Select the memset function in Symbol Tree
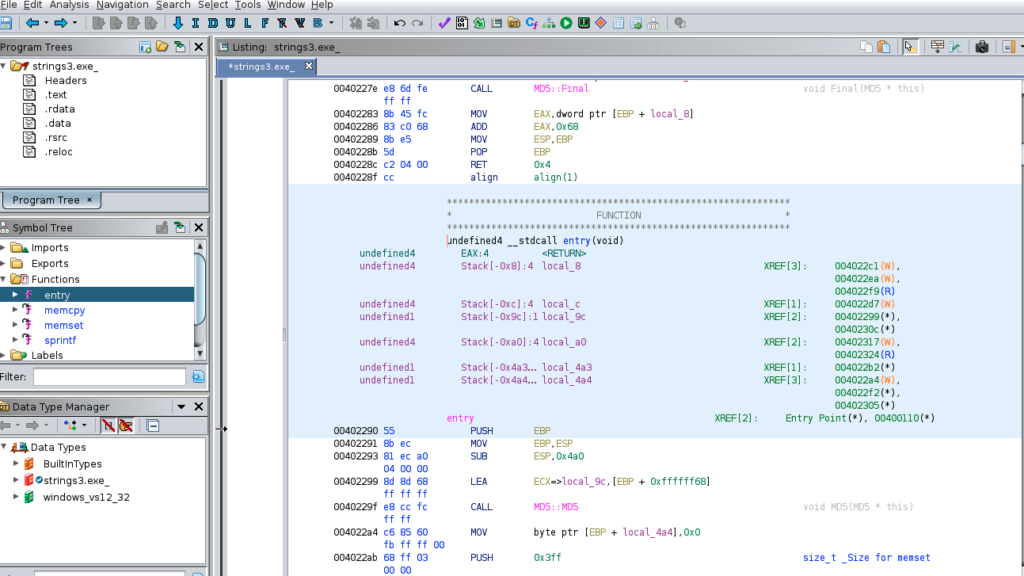 tap(63, 325)
